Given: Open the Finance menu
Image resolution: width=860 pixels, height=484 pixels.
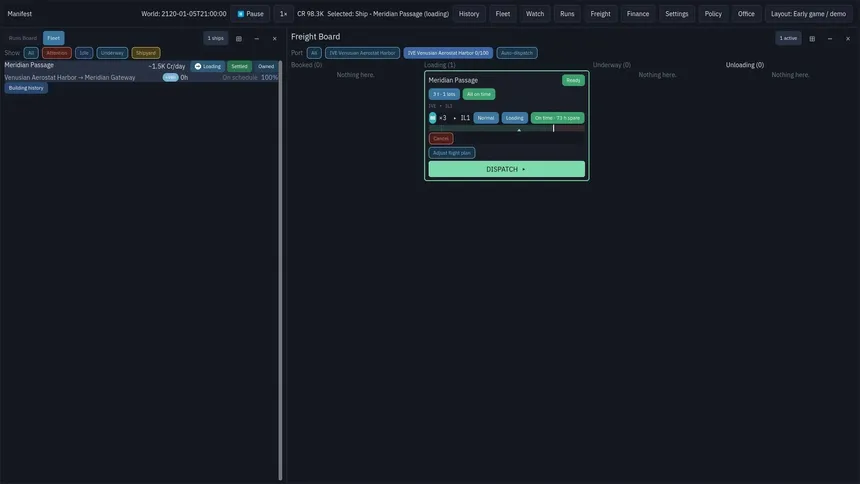Looking at the screenshot, I should click(637, 14).
